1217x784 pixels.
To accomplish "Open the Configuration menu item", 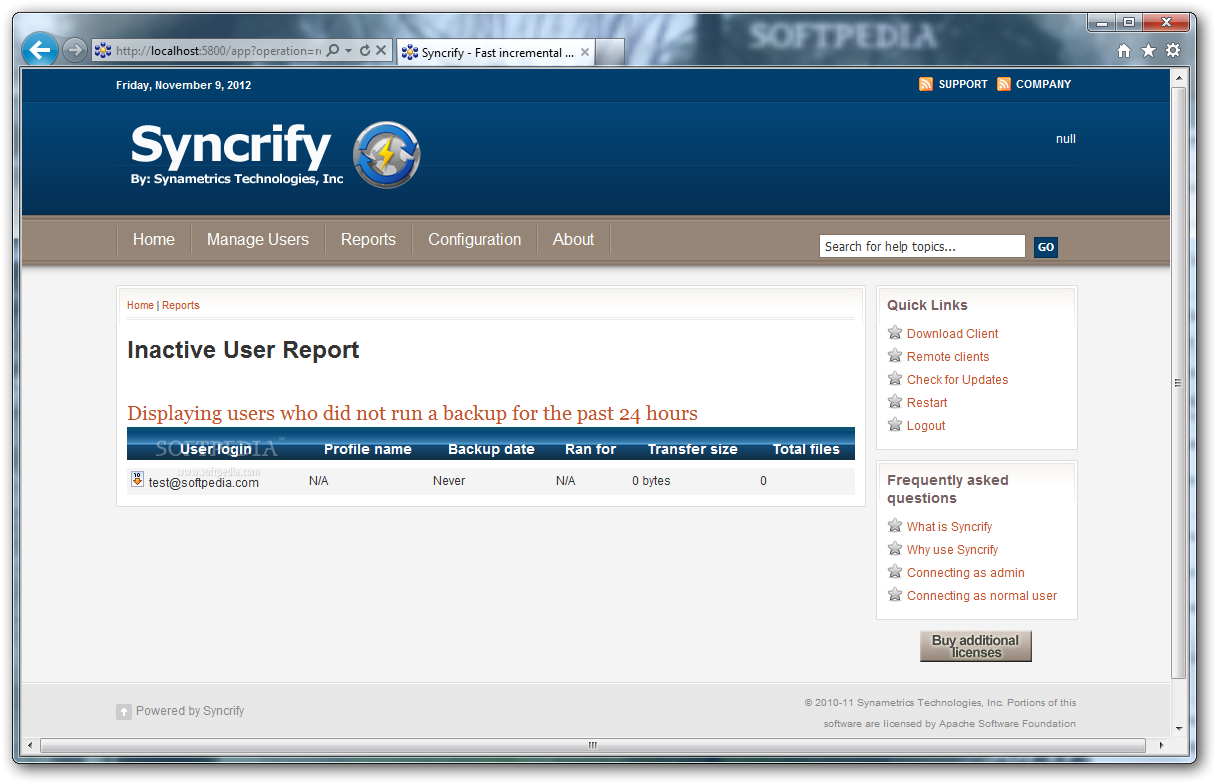I will tap(475, 240).
